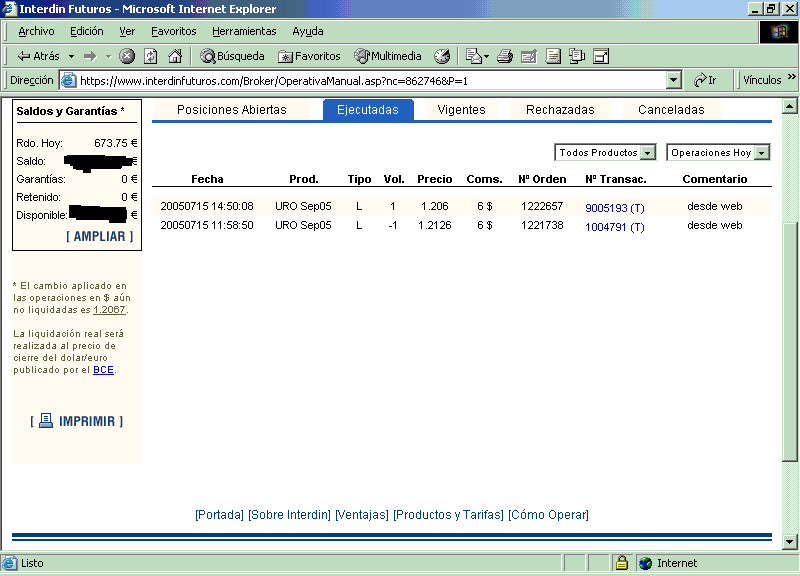Click the Internet zone globe icon
Viewport: 800px width, 576px height.
point(645,563)
